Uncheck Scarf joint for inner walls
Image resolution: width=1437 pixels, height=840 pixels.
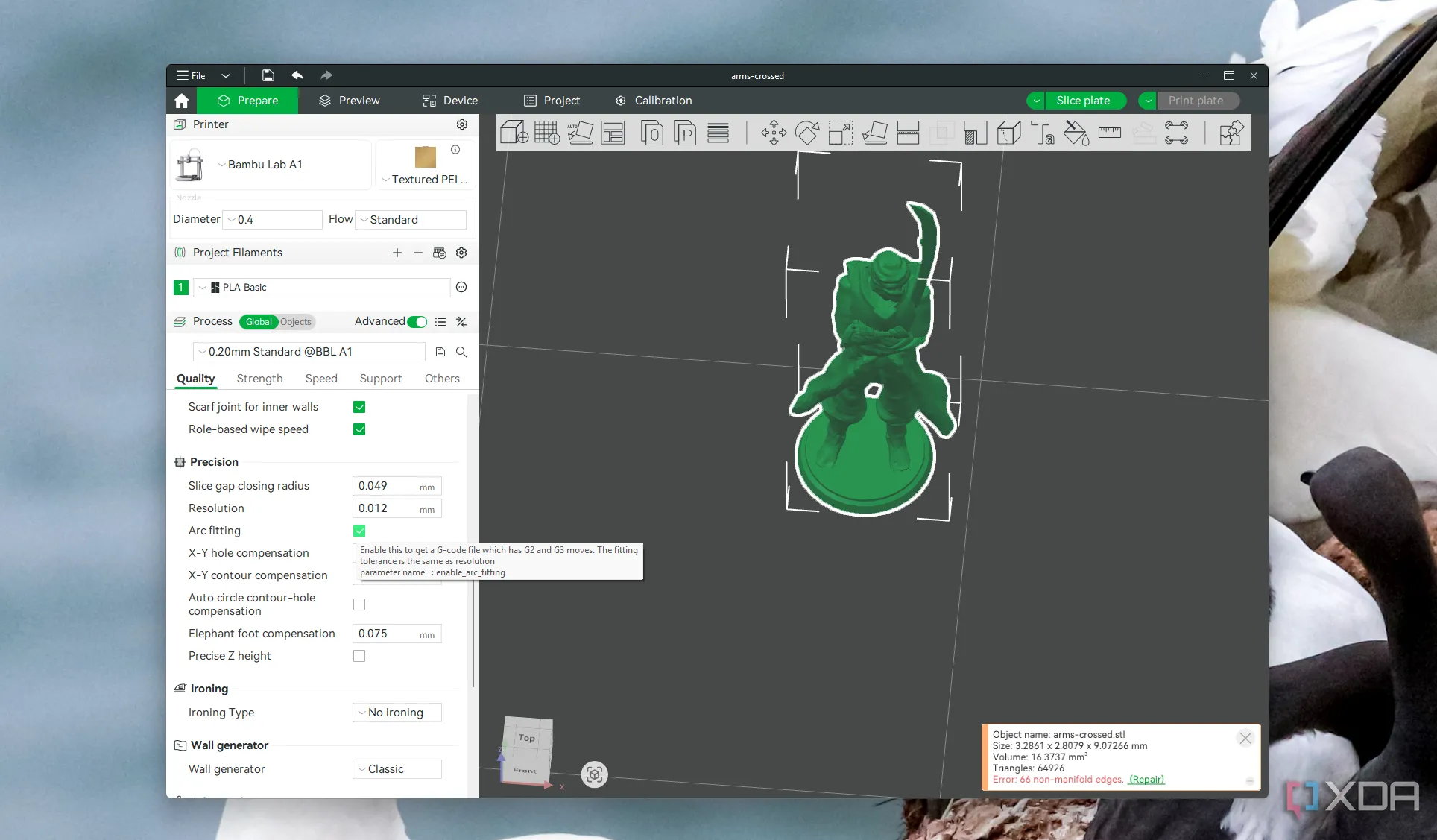click(x=359, y=407)
